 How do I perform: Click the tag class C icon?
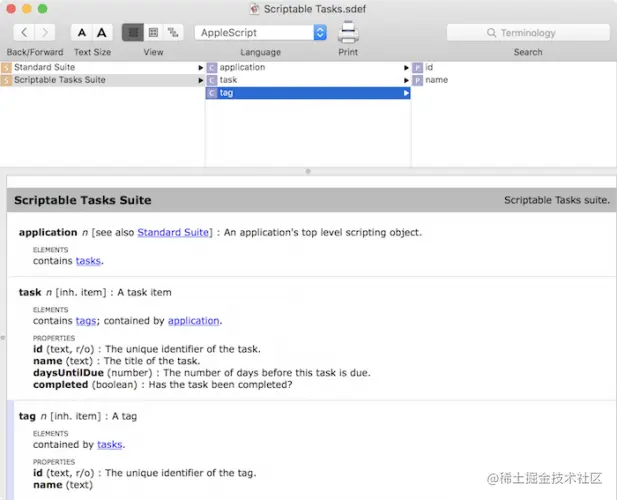click(212, 93)
